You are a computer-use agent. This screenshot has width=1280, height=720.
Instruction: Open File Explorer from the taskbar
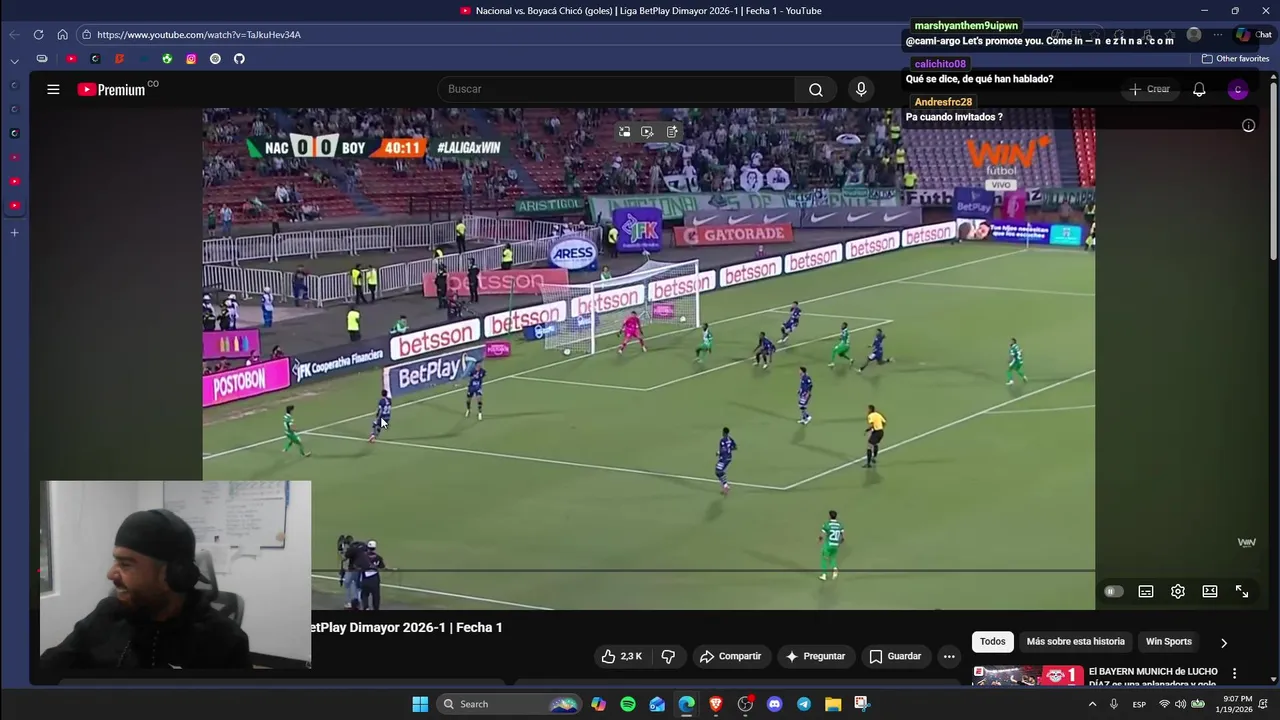(832, 704)
